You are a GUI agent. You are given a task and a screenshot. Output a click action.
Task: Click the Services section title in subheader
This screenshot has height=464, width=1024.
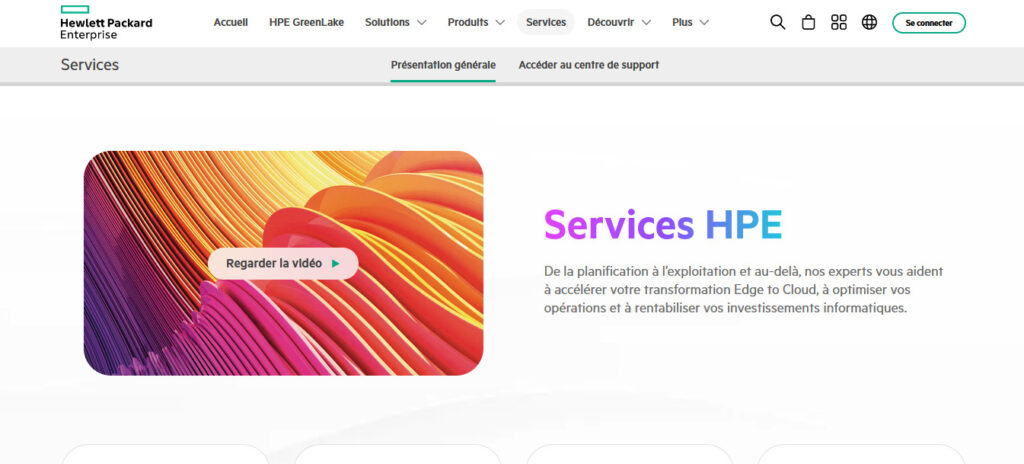(89, 65)
